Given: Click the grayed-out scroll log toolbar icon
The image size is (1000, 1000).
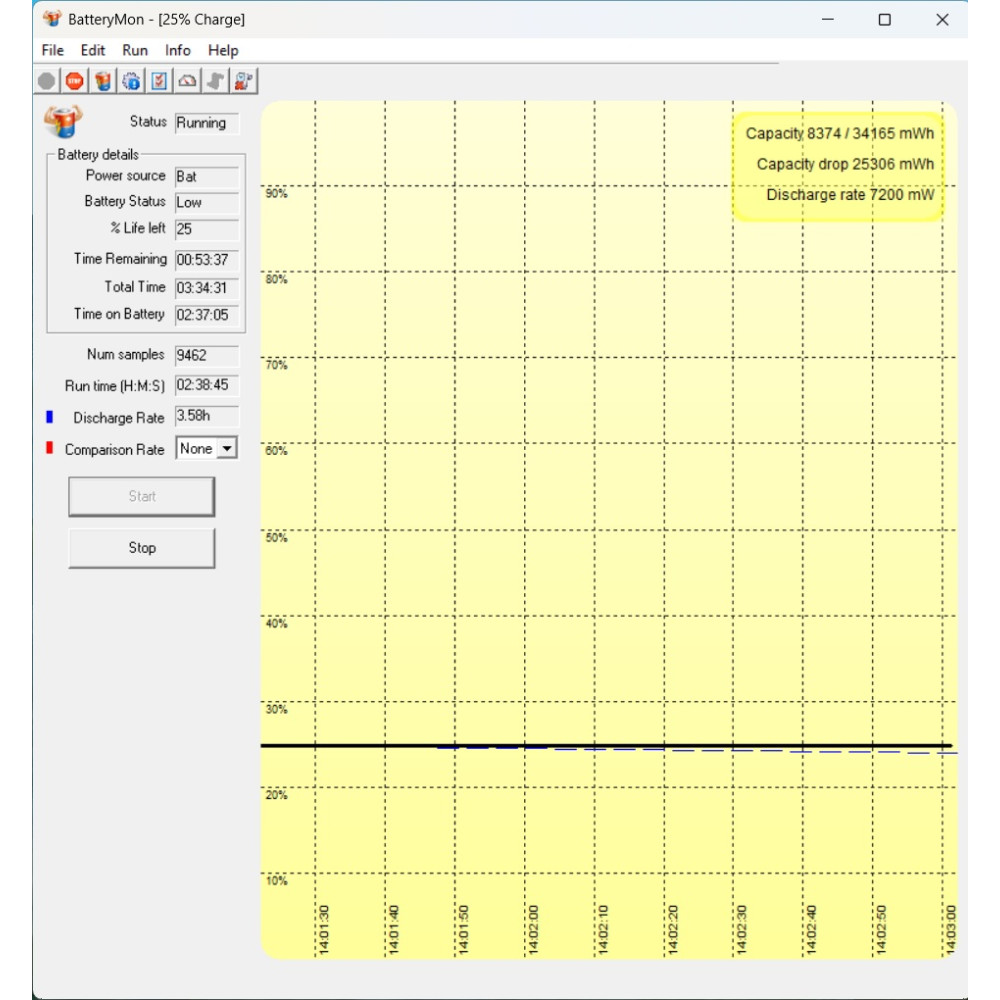Looking at the screenshot, I should [x=215, y=81].
